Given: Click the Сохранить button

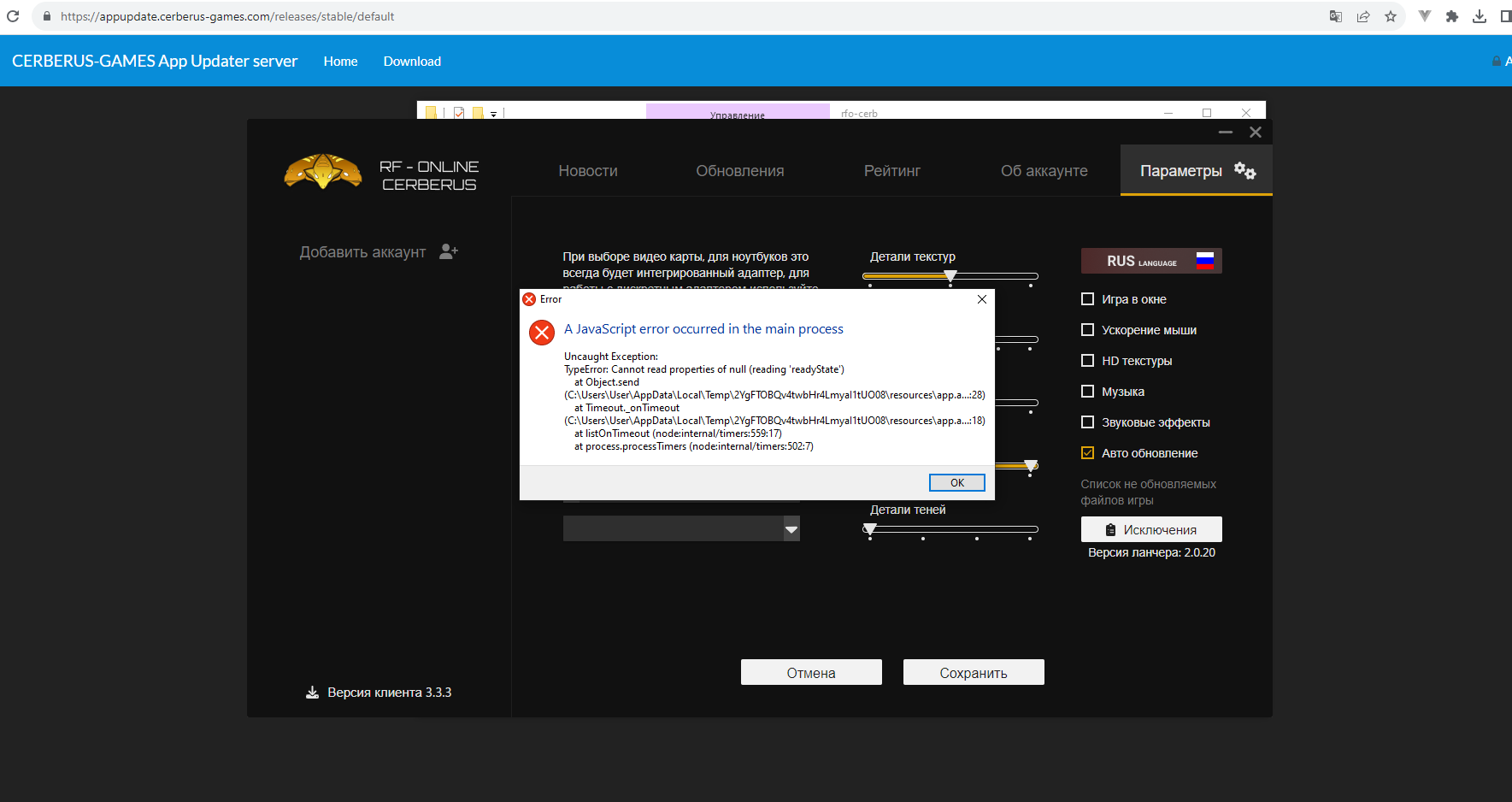Looking at the screenshot, I should pyautogui.click(x=974, y=672).
